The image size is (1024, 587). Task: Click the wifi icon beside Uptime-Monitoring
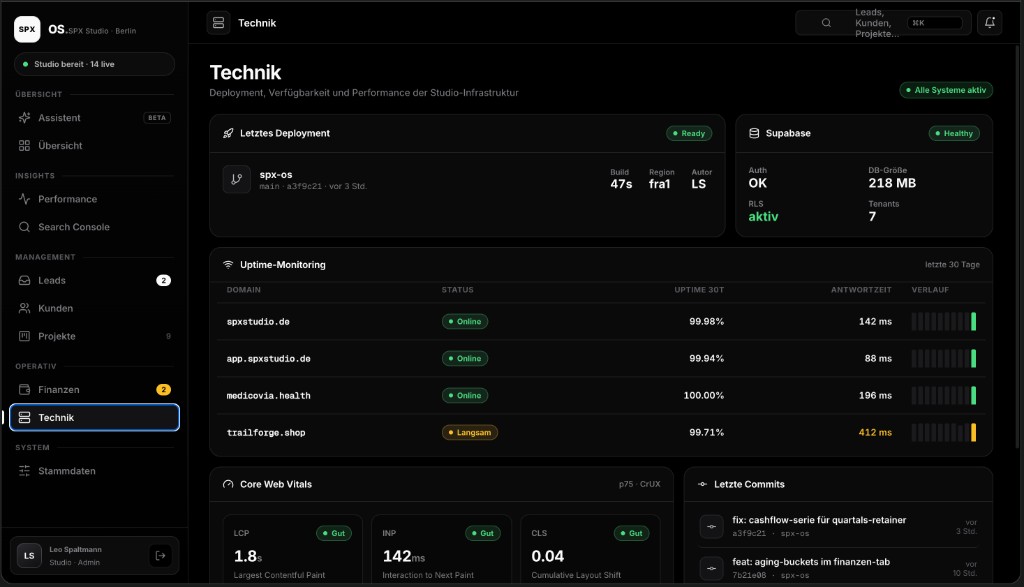pyautogui.click(x=228, y=264)
